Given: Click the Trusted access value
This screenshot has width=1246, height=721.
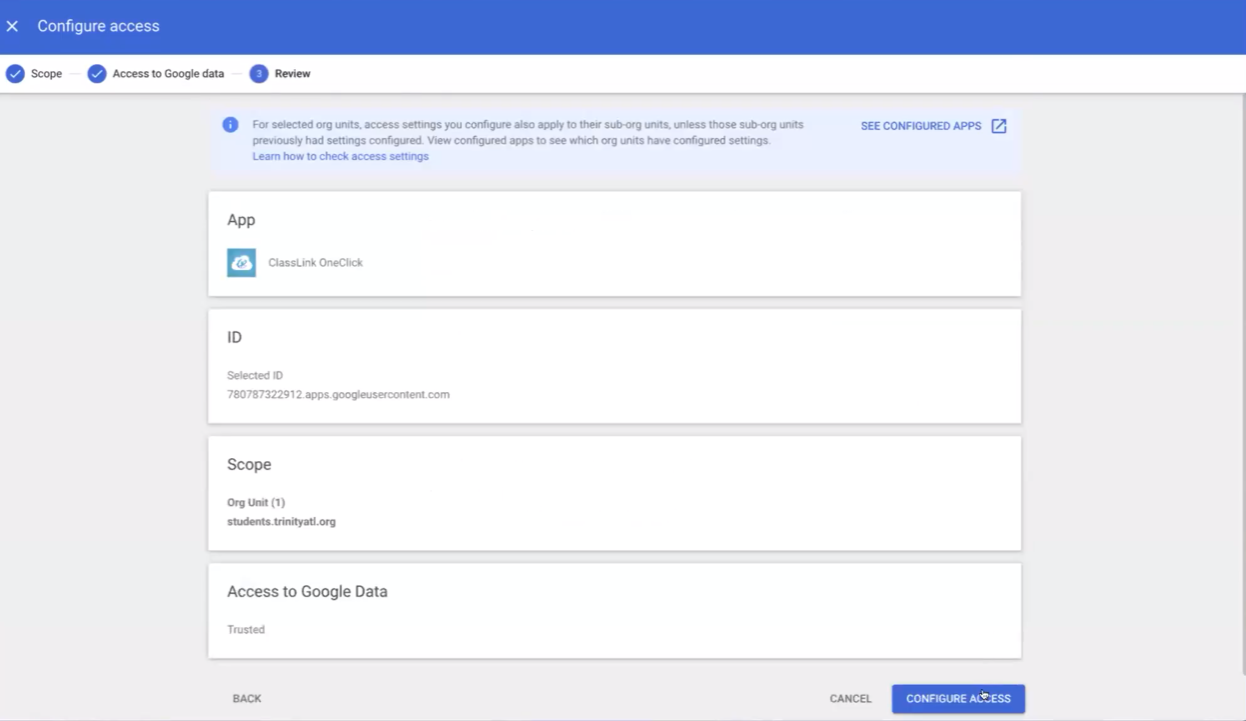Looking at the screenshot, I should pyautogui.click(x=246, y=630).
